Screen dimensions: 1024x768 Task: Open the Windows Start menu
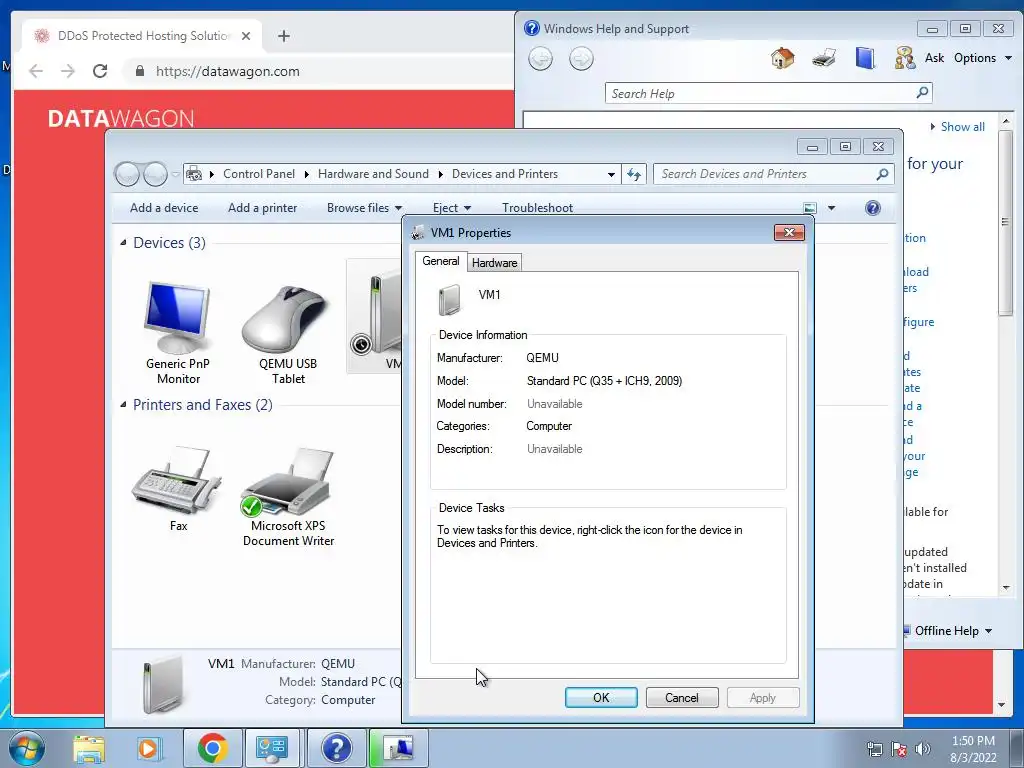26,748
